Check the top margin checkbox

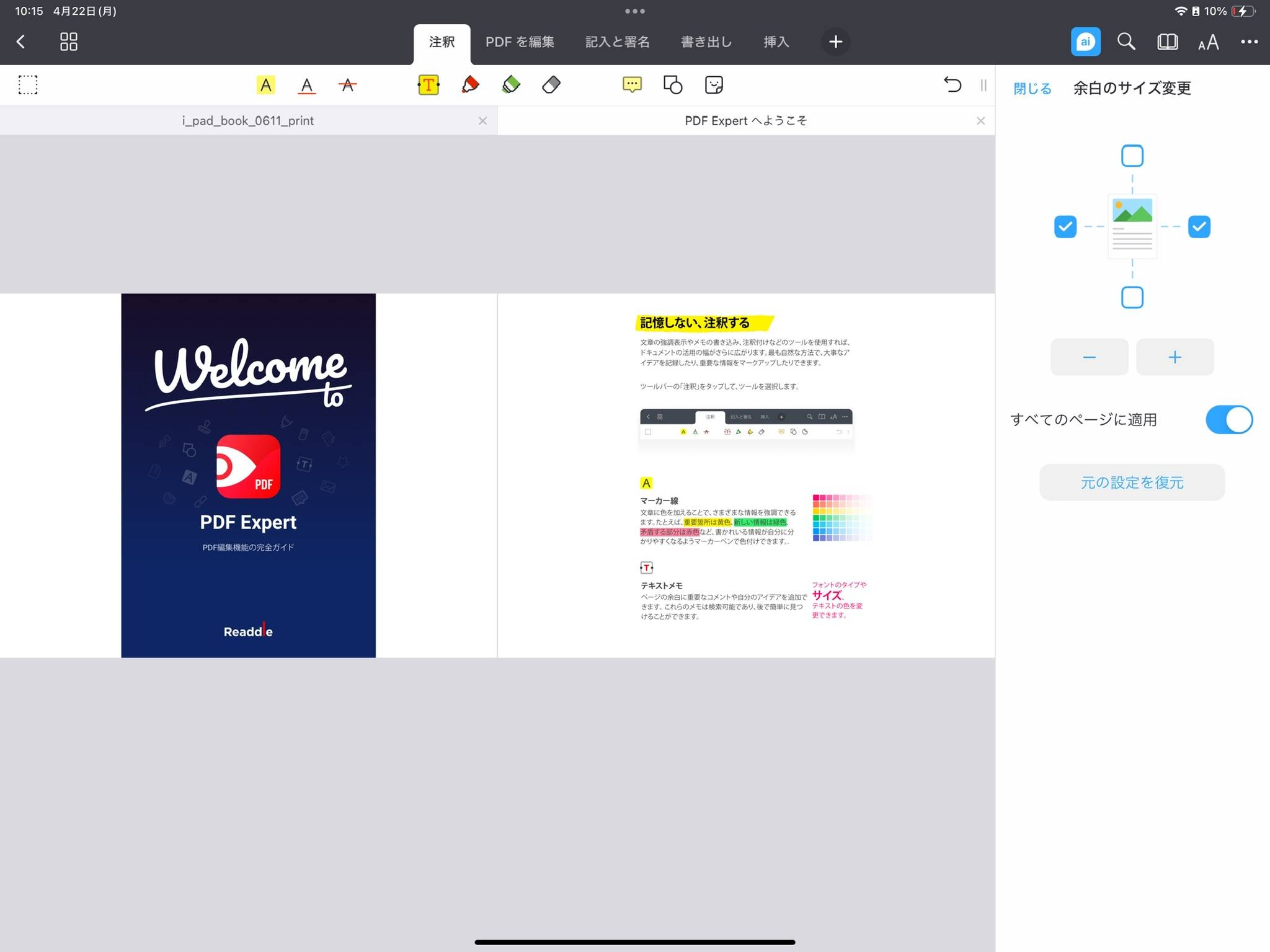click(x=1132, y=156)
